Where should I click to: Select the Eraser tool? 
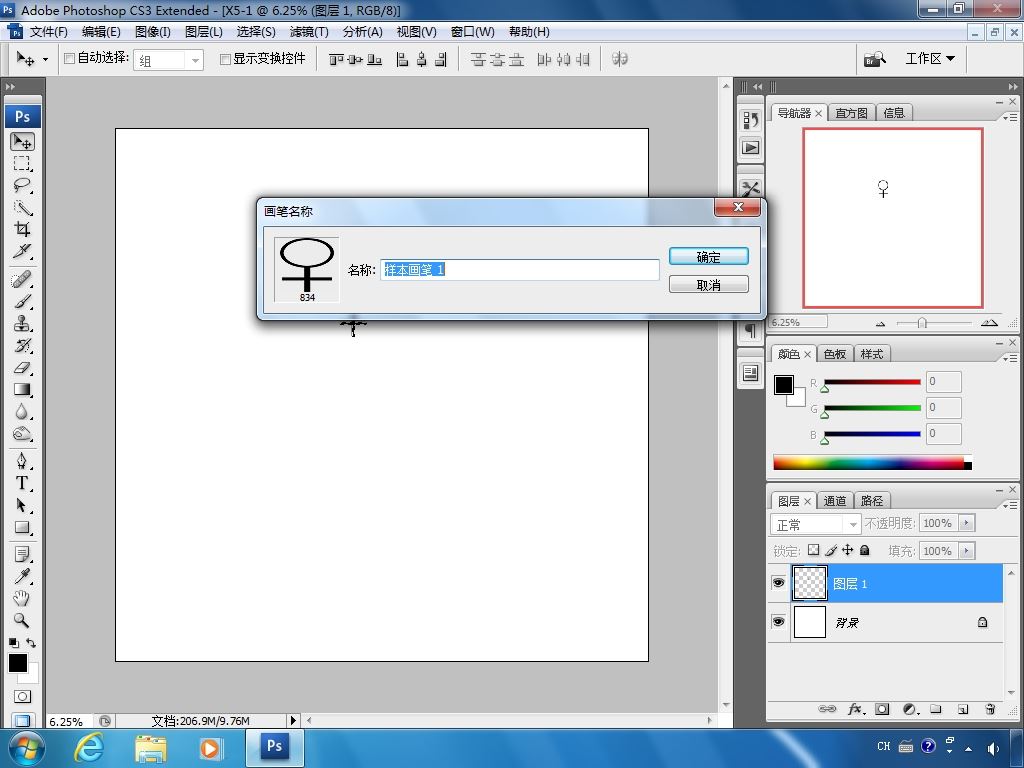pyautogui.click(x=22, y=368)
